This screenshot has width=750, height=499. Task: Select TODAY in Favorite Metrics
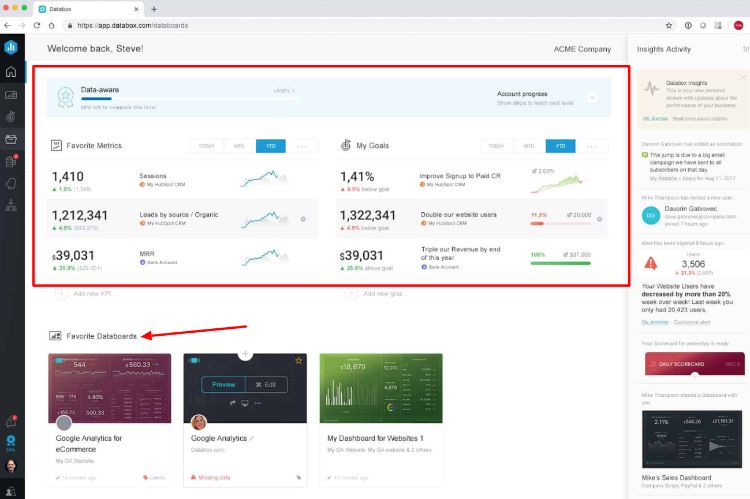pos(206,146)
